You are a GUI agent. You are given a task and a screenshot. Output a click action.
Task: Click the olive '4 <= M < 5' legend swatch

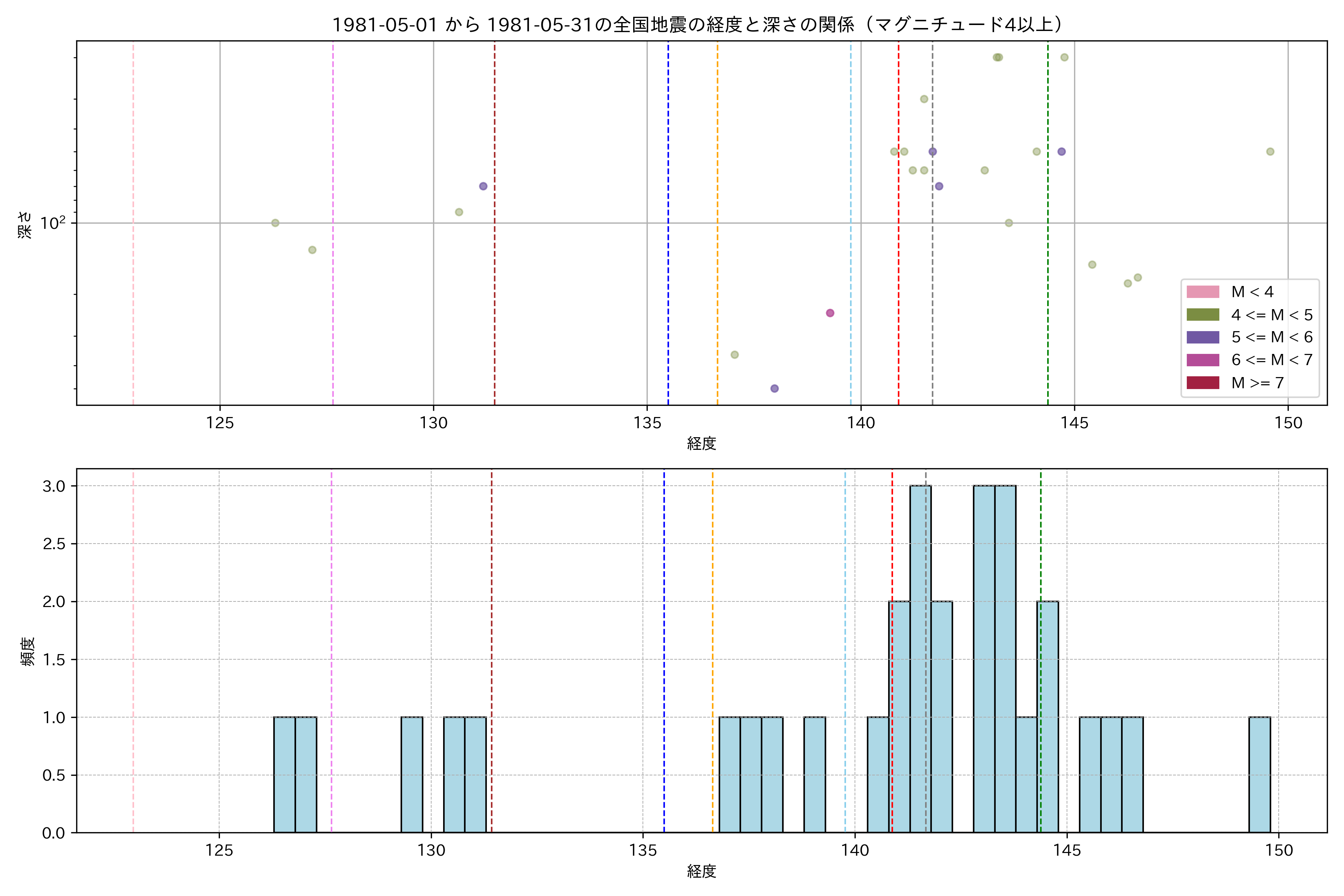click(x=1202, y=315)
